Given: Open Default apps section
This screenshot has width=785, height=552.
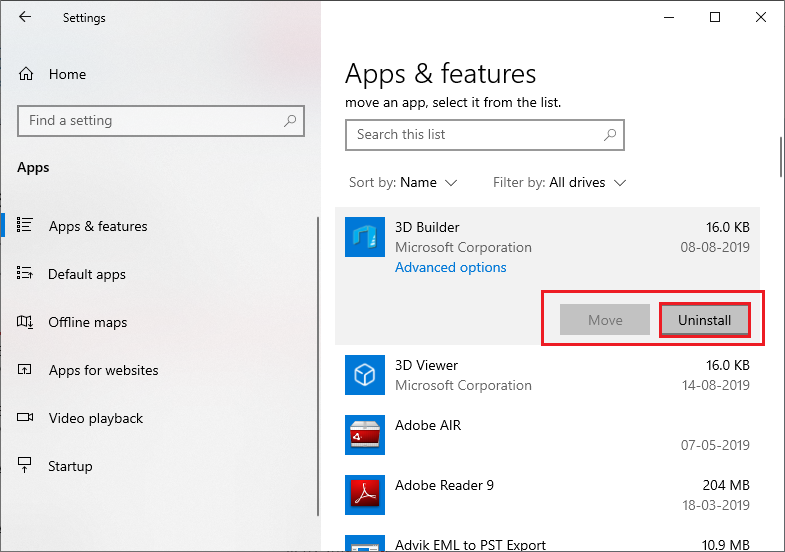Looking at the screenshot, I should coord(160,274).
